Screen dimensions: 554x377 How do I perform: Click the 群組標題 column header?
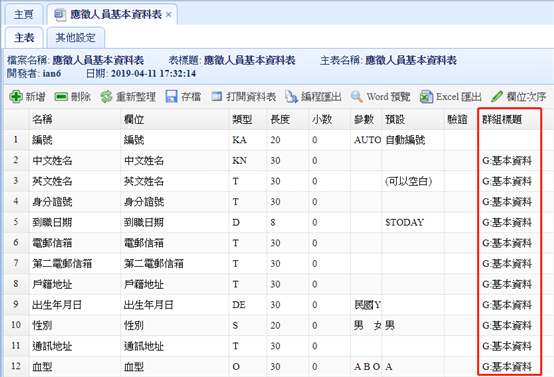click(x=509, y=119)
